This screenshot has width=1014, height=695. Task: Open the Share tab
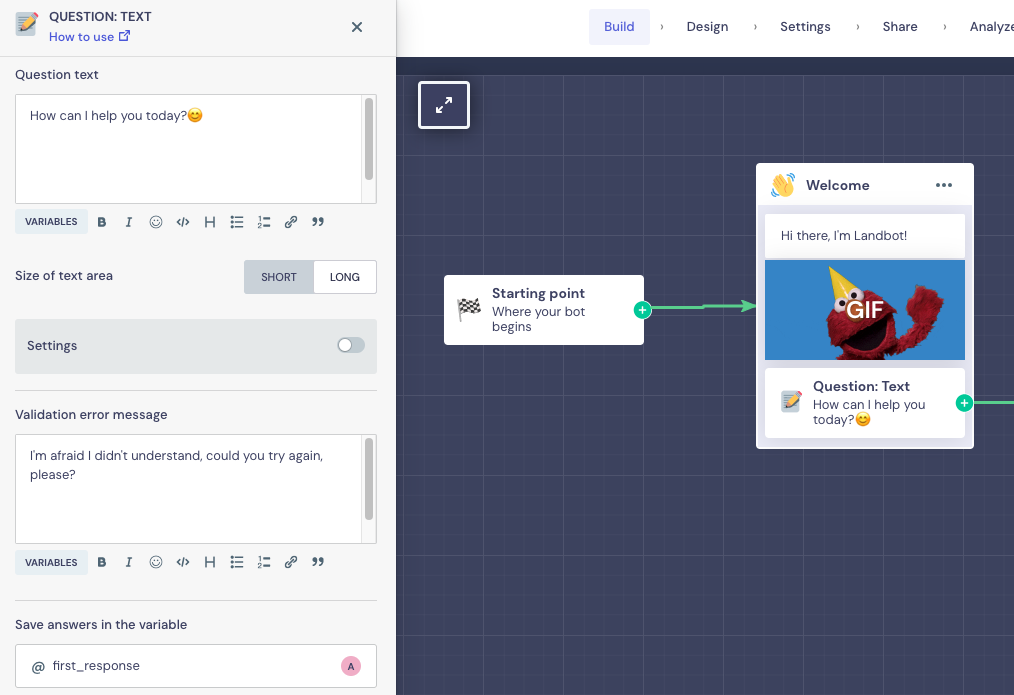pos(900,27)
